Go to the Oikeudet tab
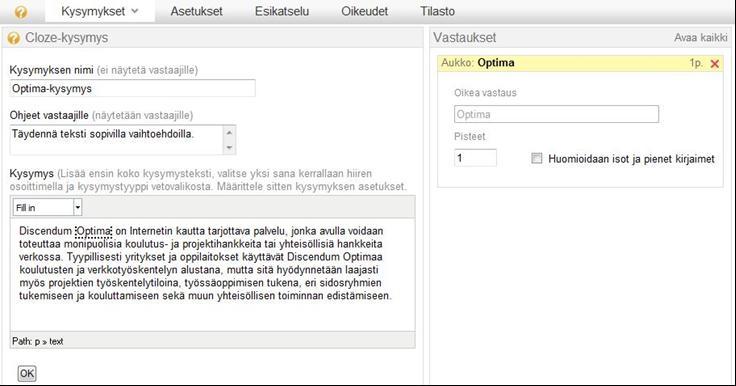The image size is (736, 386). (364, 11)
